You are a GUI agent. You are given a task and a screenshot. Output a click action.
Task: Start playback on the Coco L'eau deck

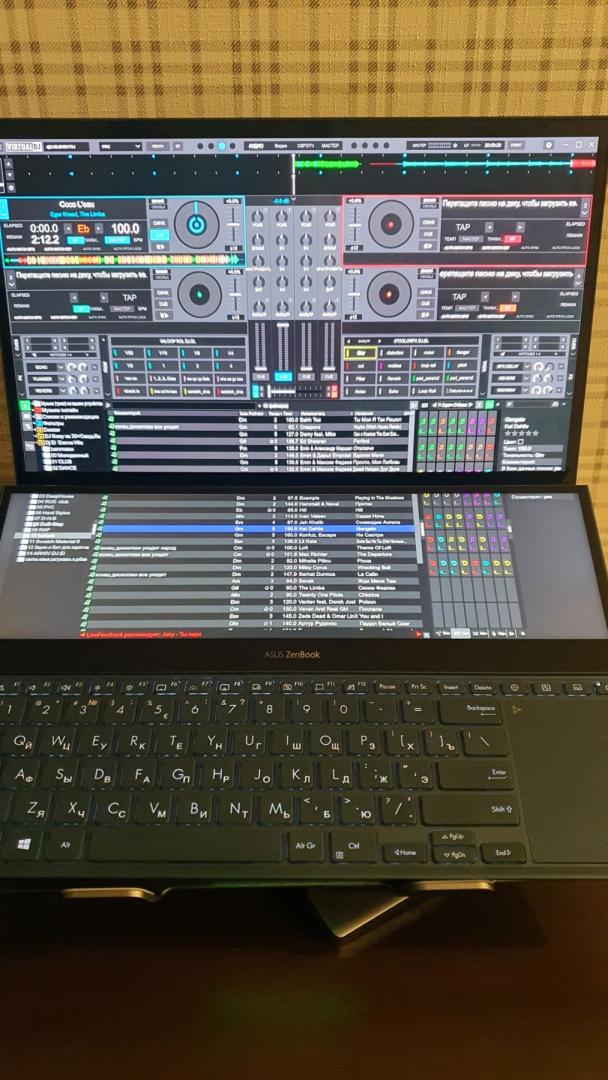point(159,247)
